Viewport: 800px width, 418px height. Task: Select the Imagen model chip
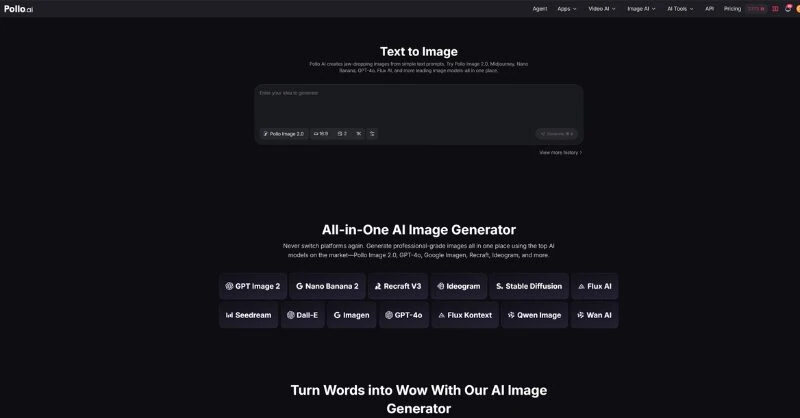[352, 315]
